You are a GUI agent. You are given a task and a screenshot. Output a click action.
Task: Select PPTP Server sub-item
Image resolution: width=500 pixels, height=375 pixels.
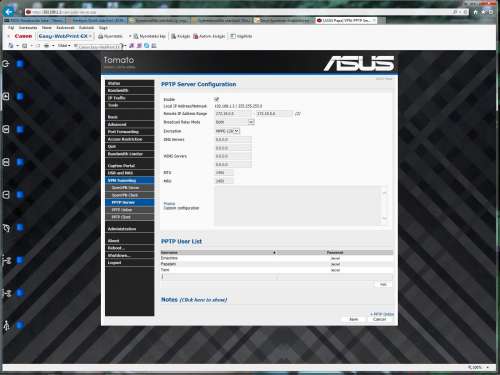pos(130,202)
